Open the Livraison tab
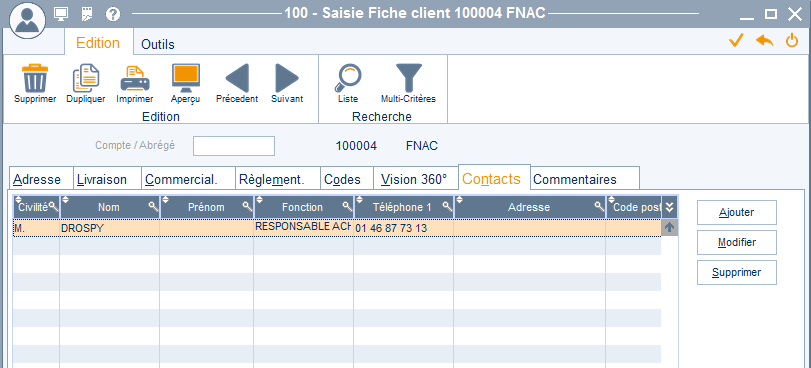 108,179
